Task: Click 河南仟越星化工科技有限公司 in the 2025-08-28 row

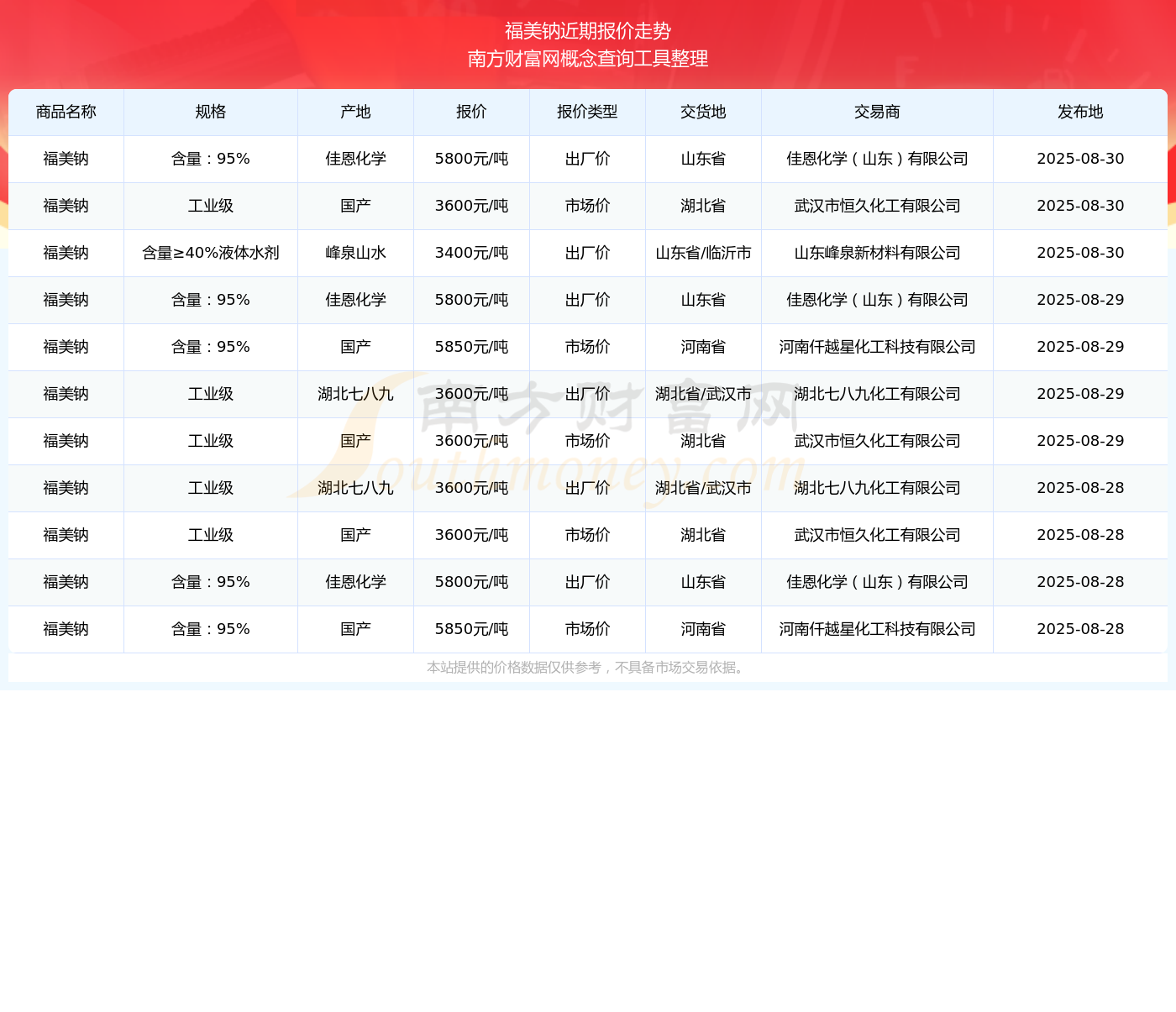Action: pyautogui.click(x=877, y=629)
